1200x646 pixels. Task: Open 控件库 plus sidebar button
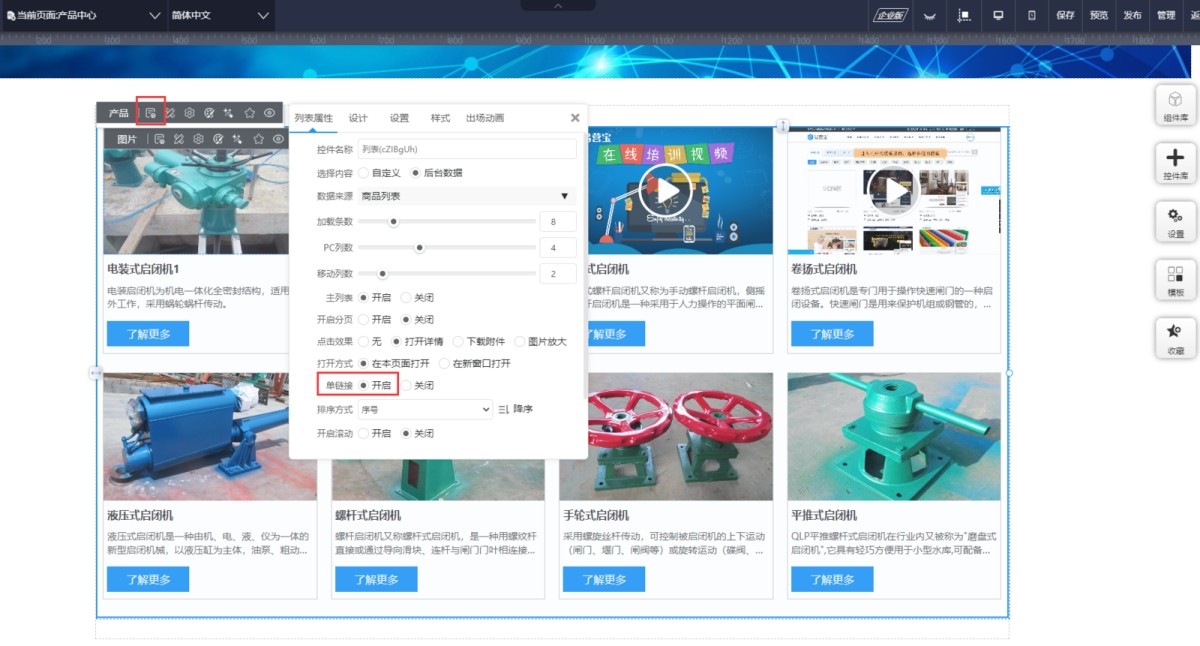tap(1175, 163)
